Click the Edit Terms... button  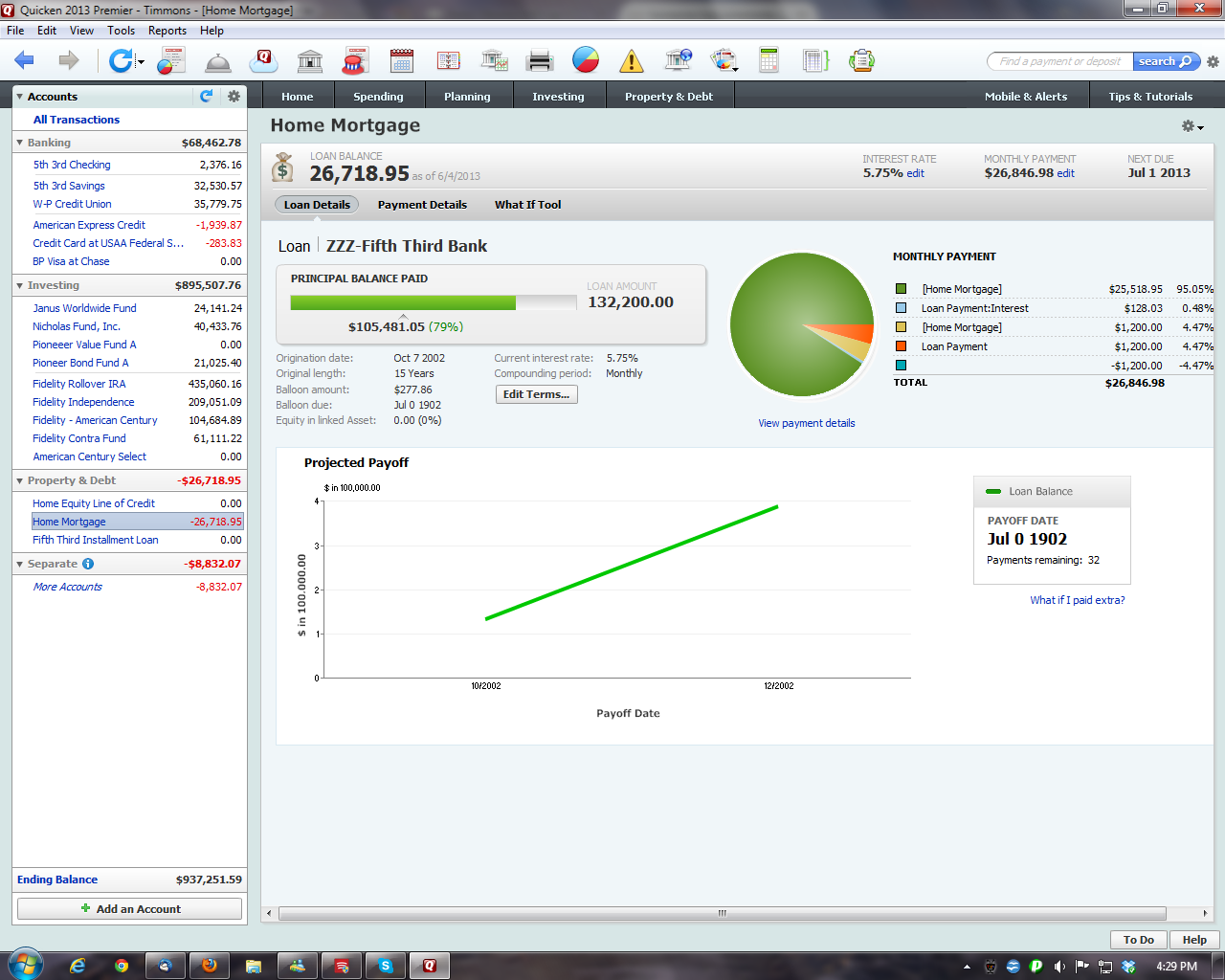pyautogui.click(x=536, y=394)
